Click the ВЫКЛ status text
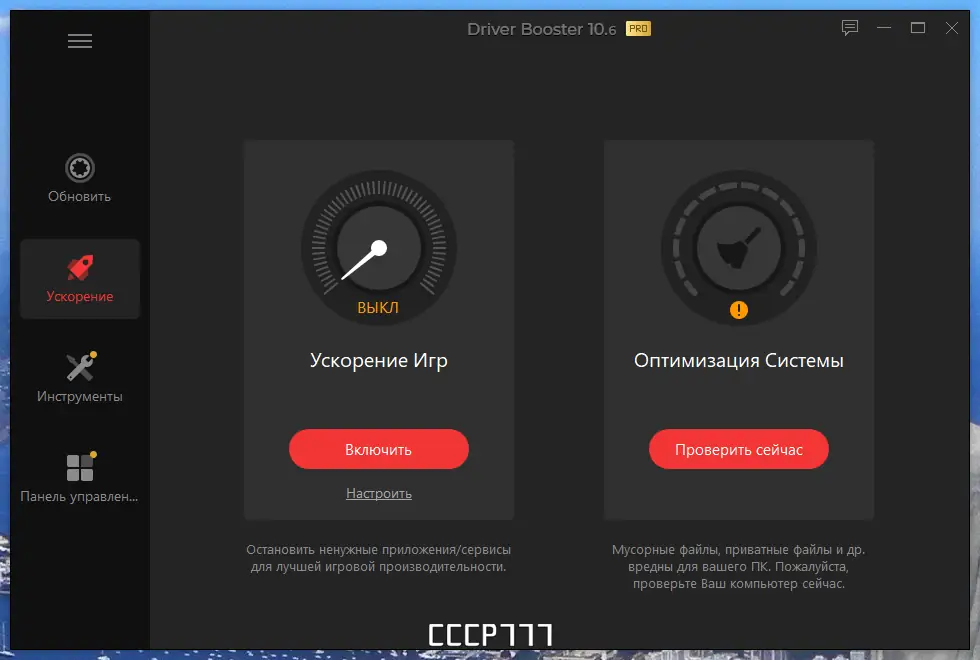This screenshot has height=660, width=980. click(x=378, y=308)
